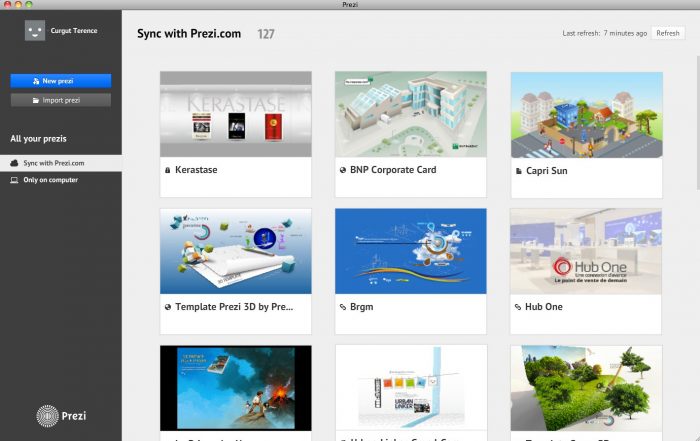Refresh the prezi list
This screenshot has height=441, width=700.
668,33
